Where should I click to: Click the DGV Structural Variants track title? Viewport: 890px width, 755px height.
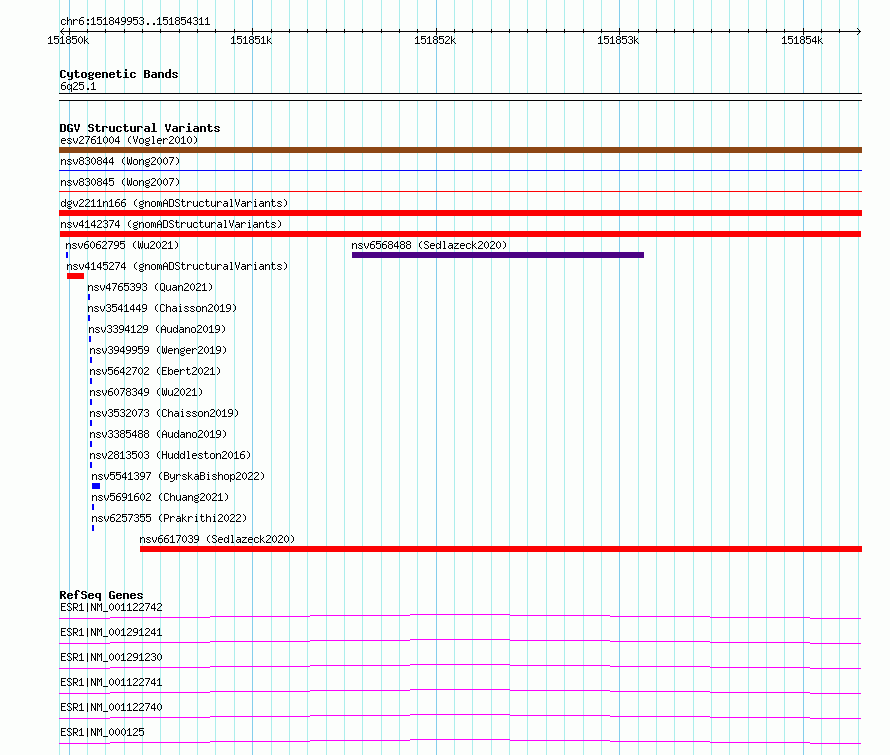pos(140,128)
